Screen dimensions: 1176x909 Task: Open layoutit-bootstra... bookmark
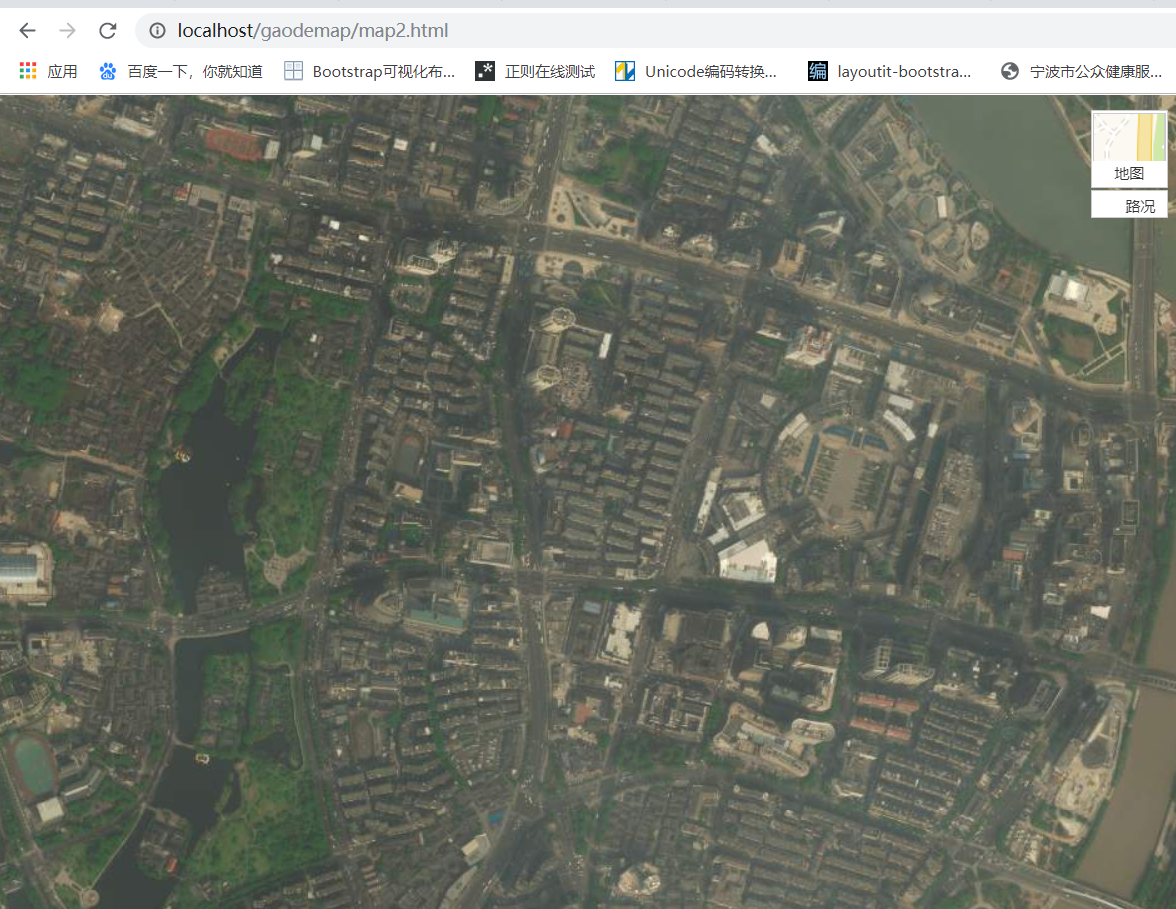(904, 71)
